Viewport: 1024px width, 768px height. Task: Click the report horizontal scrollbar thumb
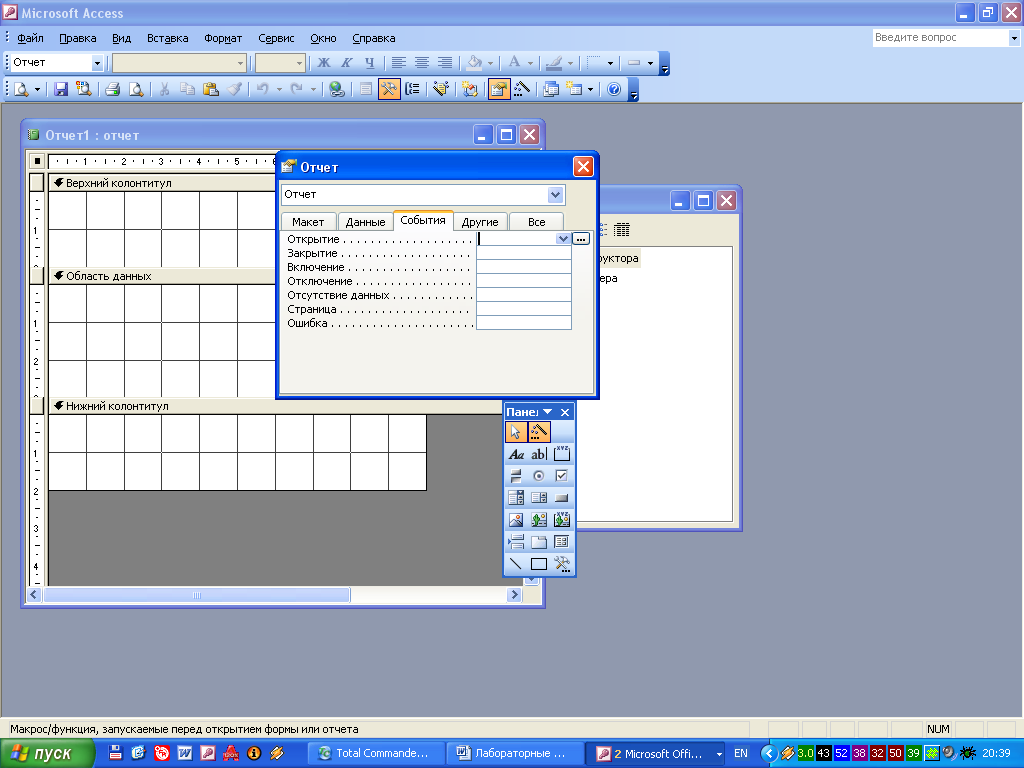[x=197, y=595]
